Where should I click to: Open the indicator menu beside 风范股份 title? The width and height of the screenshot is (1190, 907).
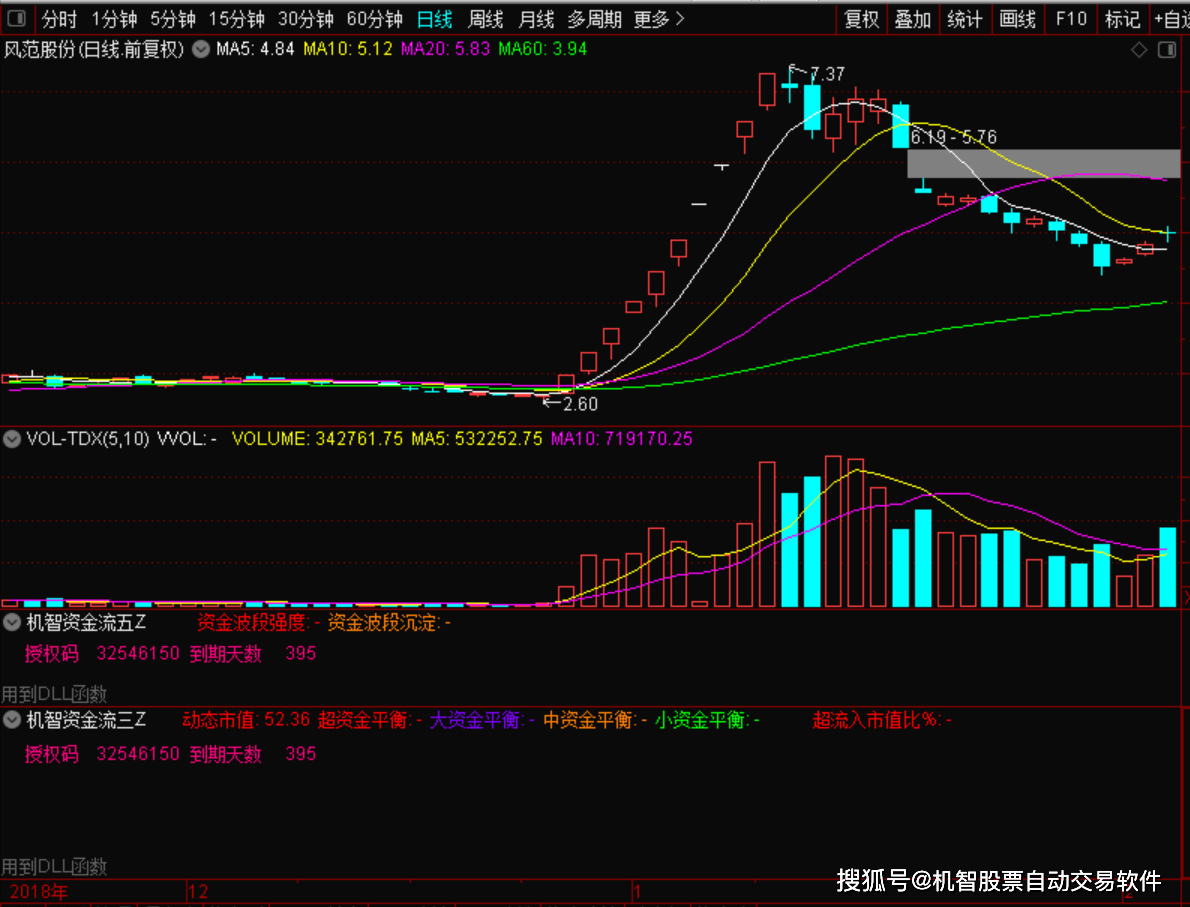pyautogui.click(x=200, y=49)
